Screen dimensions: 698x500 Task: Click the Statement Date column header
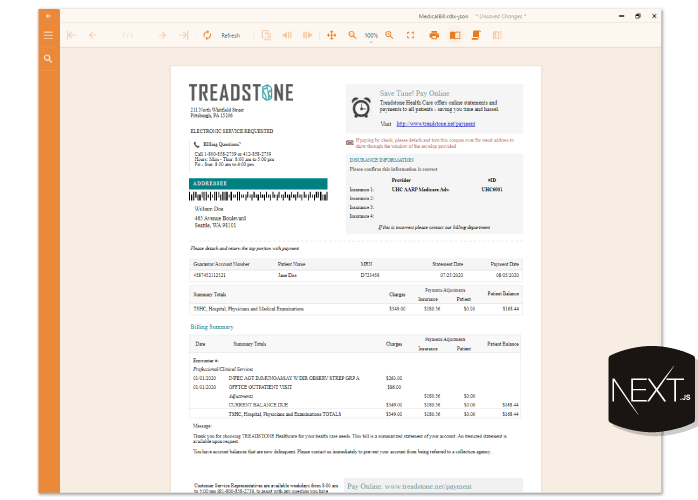coord(448,264)
